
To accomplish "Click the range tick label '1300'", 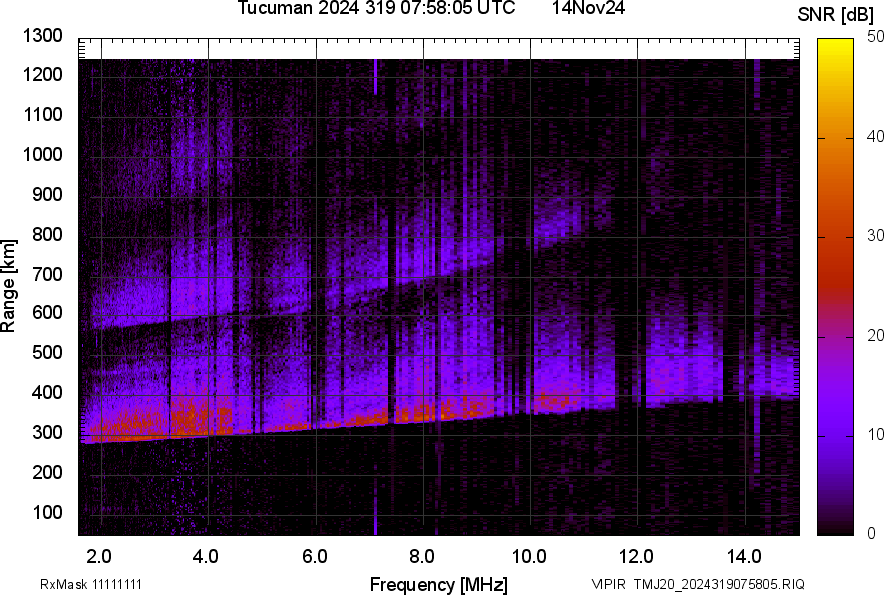I will point(42,36).
